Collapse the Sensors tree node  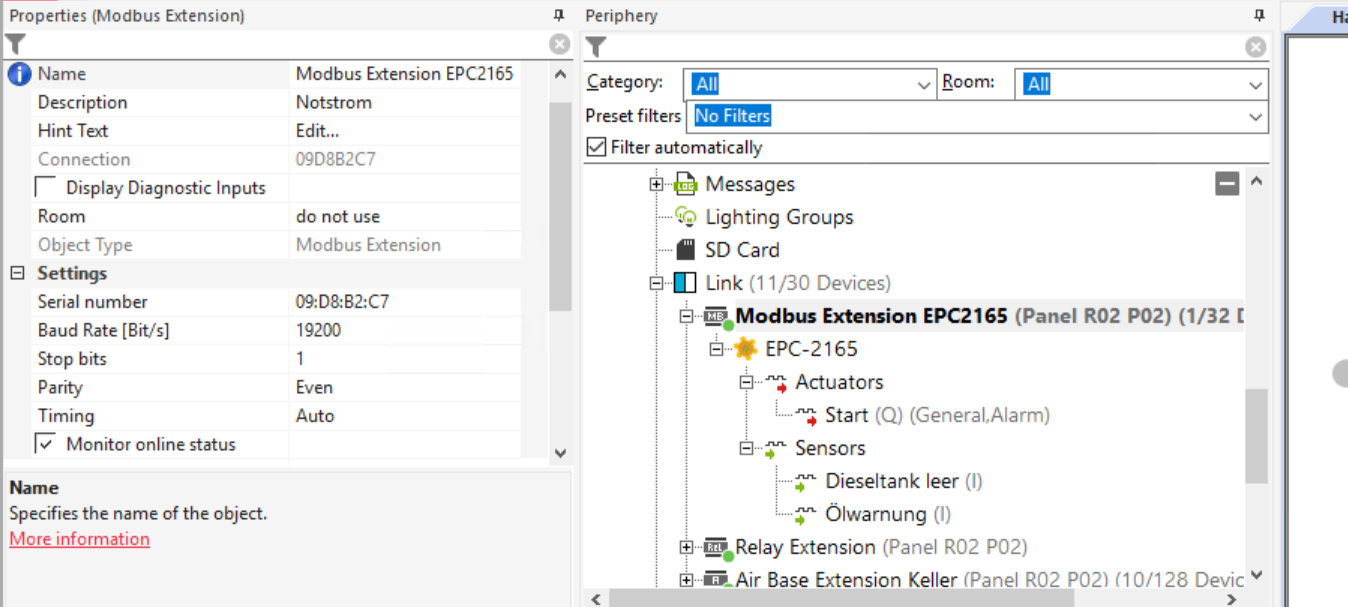point(746,449)
